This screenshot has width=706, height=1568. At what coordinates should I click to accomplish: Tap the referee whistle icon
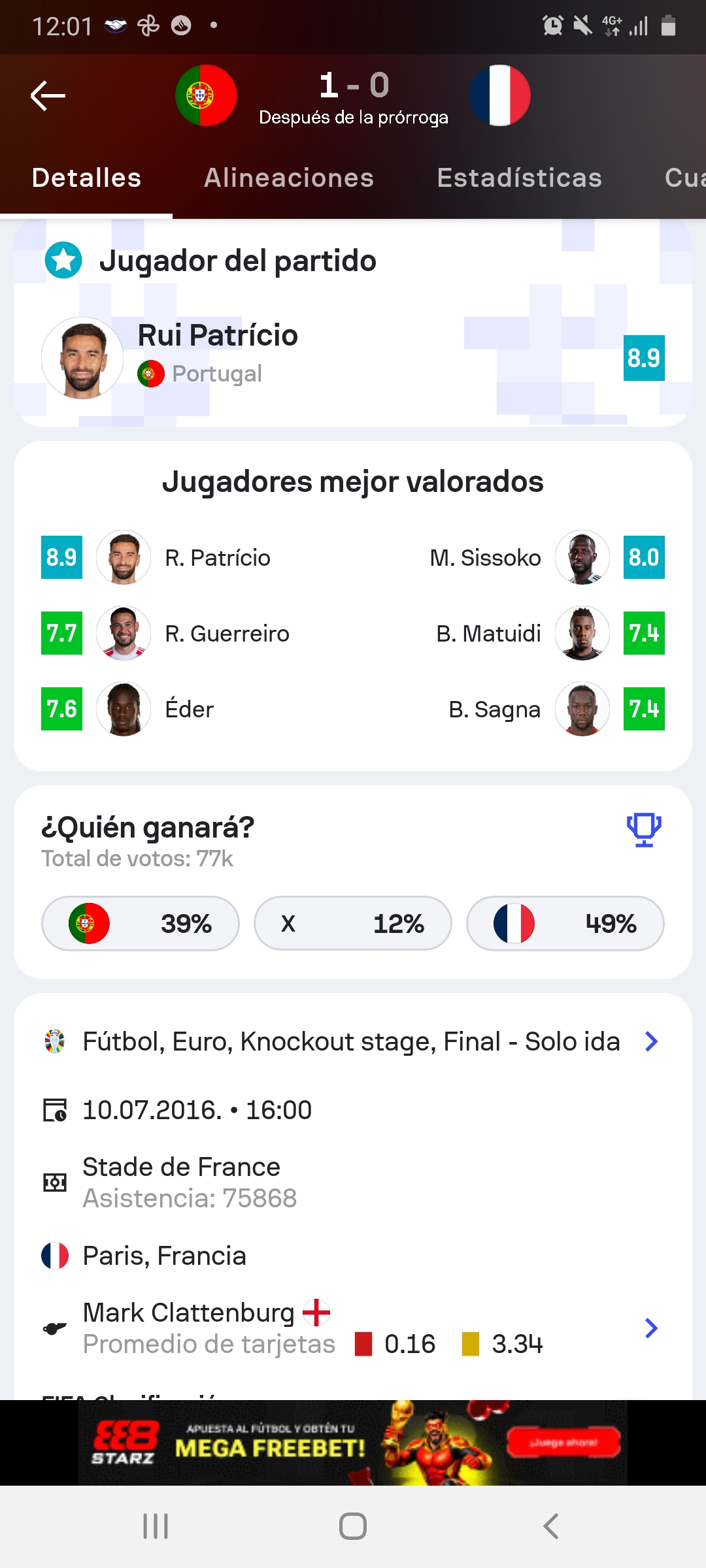55,1328
